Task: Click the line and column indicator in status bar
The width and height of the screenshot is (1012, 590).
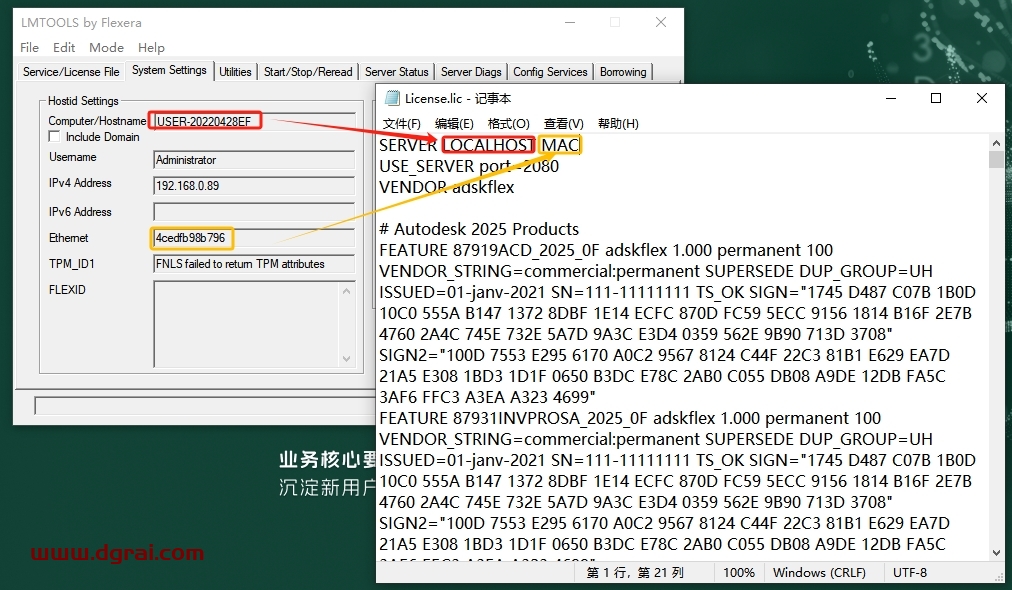Action: point(634,573)
